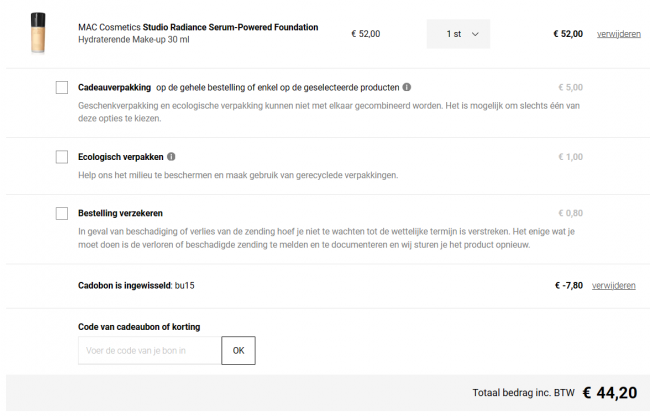This screenshot has width=650, height=416.
Task: Open the MAC foundation product thumbnail
Action: coord(39,34)
